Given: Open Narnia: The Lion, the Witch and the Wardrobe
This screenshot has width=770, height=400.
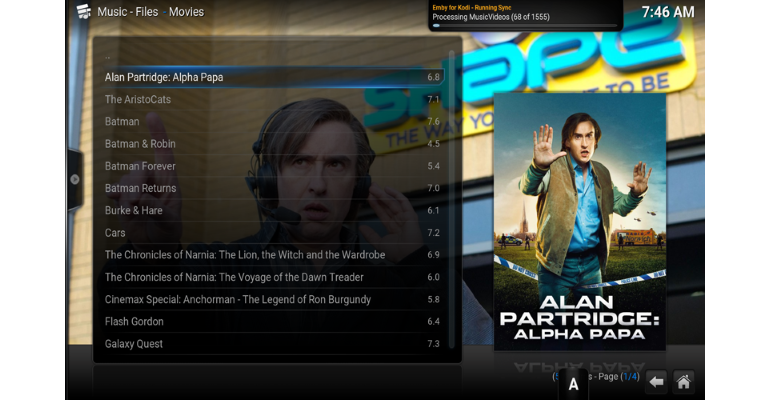Looking at the screenshot, I should [273, 255].
